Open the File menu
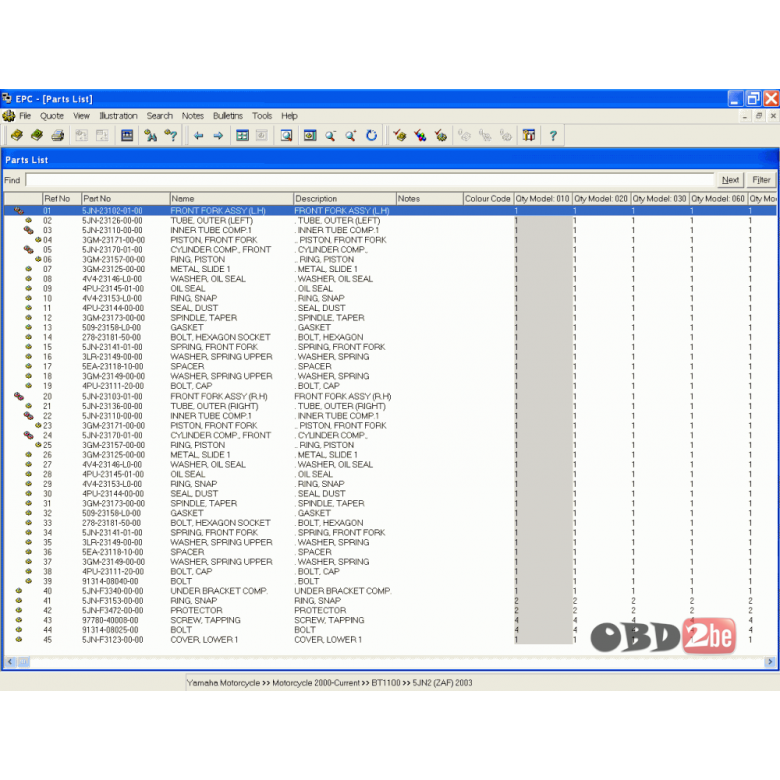 pyautogui.click(x=25, y=116)
